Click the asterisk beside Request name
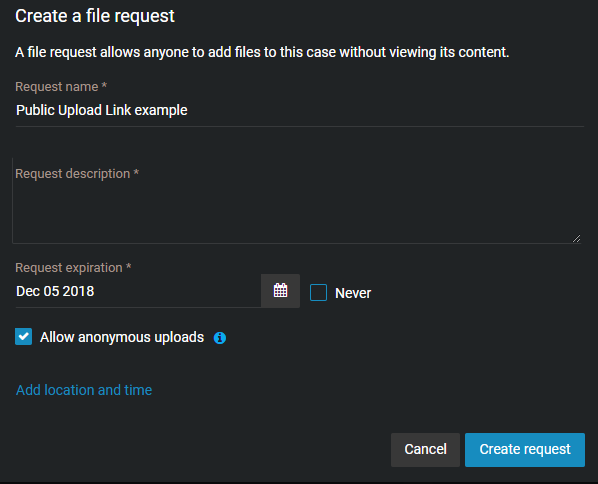 (104, 85)
